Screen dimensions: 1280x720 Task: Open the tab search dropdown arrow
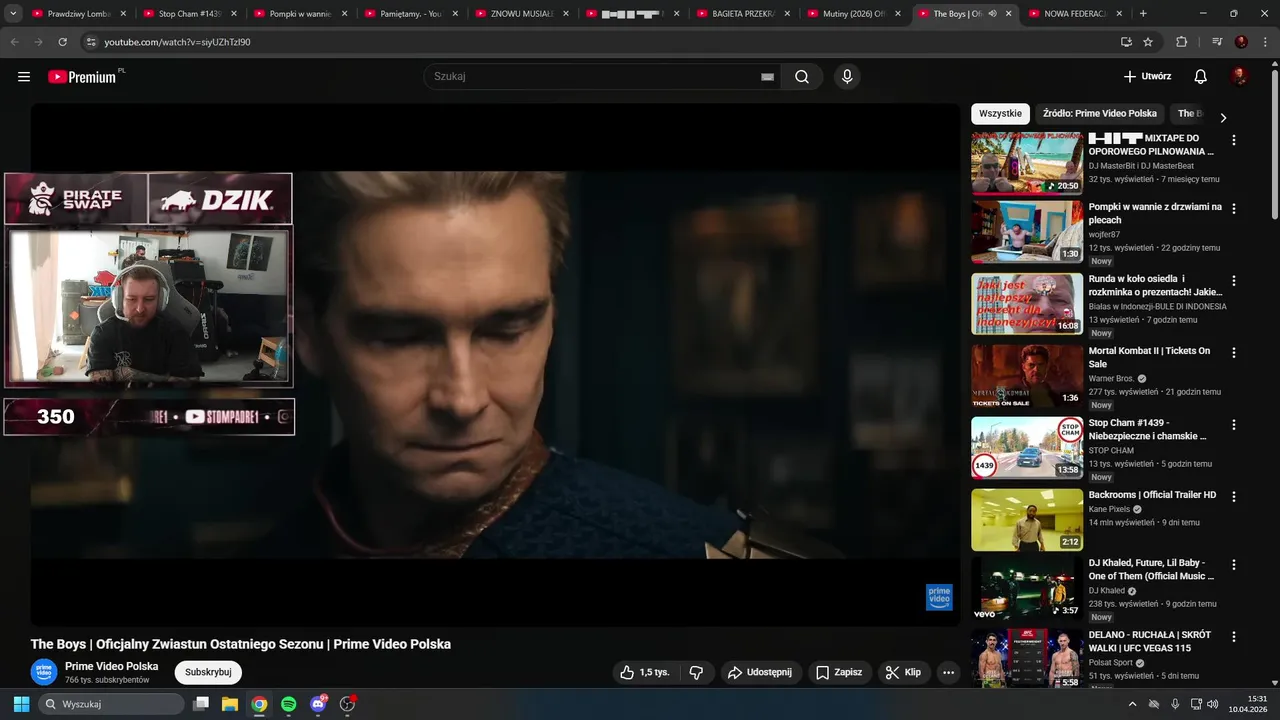(13, 14)
